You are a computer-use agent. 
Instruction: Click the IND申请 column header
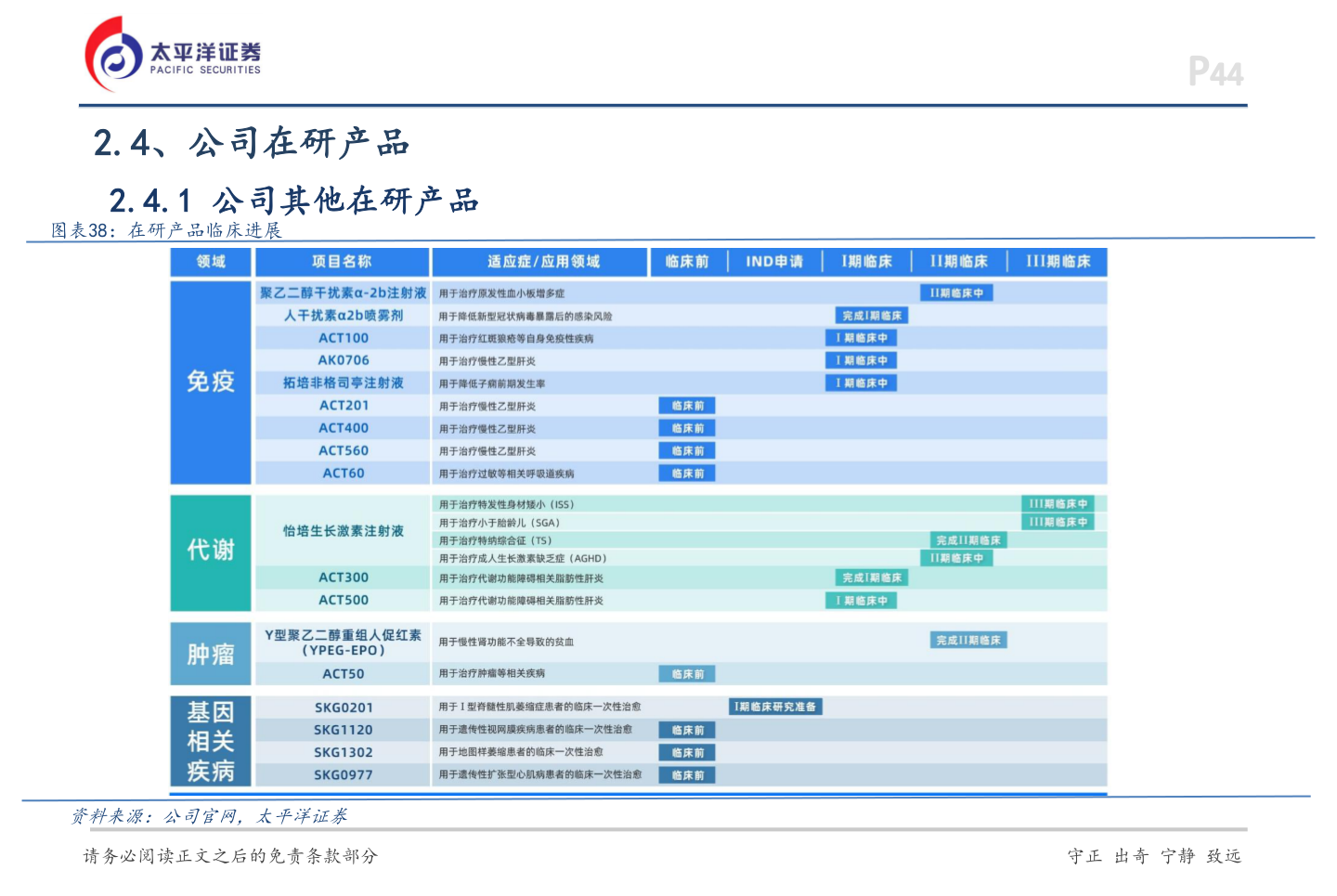pos(773,262)
